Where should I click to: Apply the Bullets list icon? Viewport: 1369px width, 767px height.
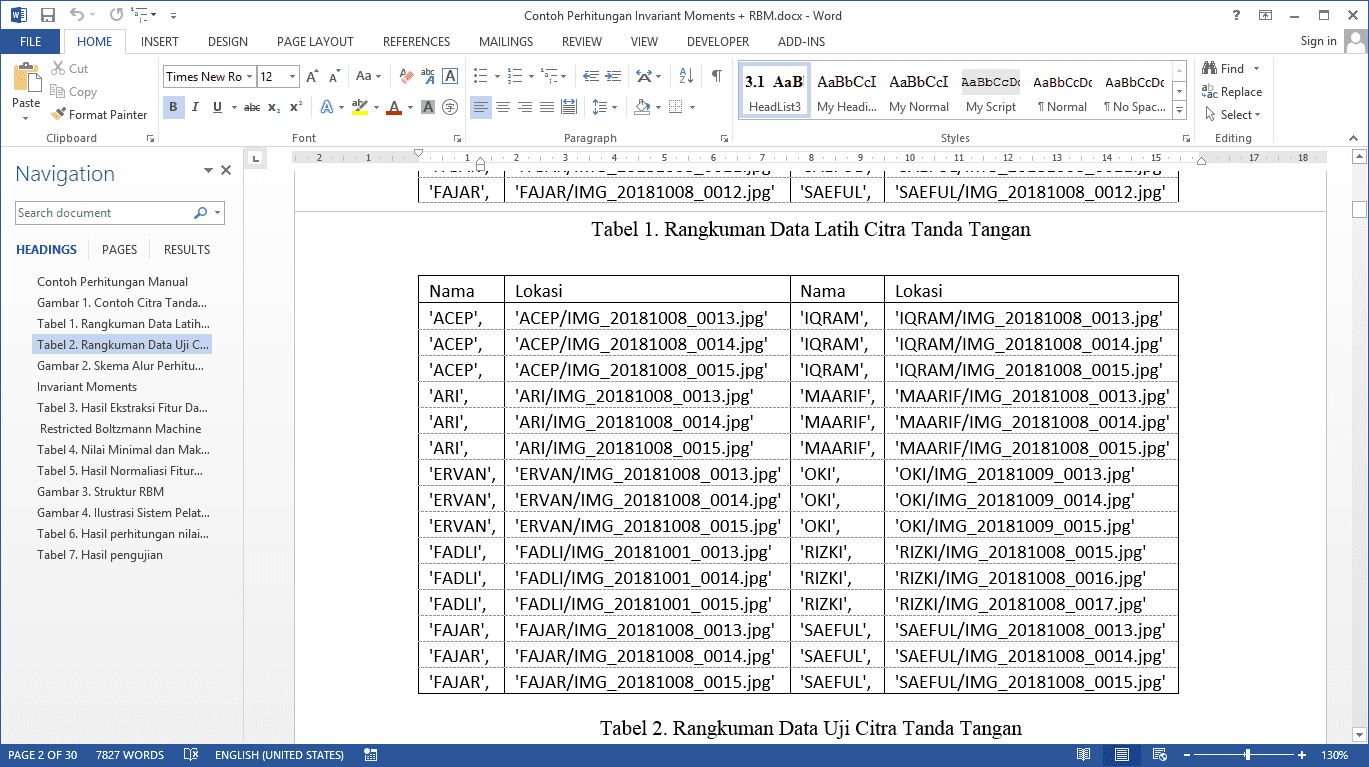point(481,76)
